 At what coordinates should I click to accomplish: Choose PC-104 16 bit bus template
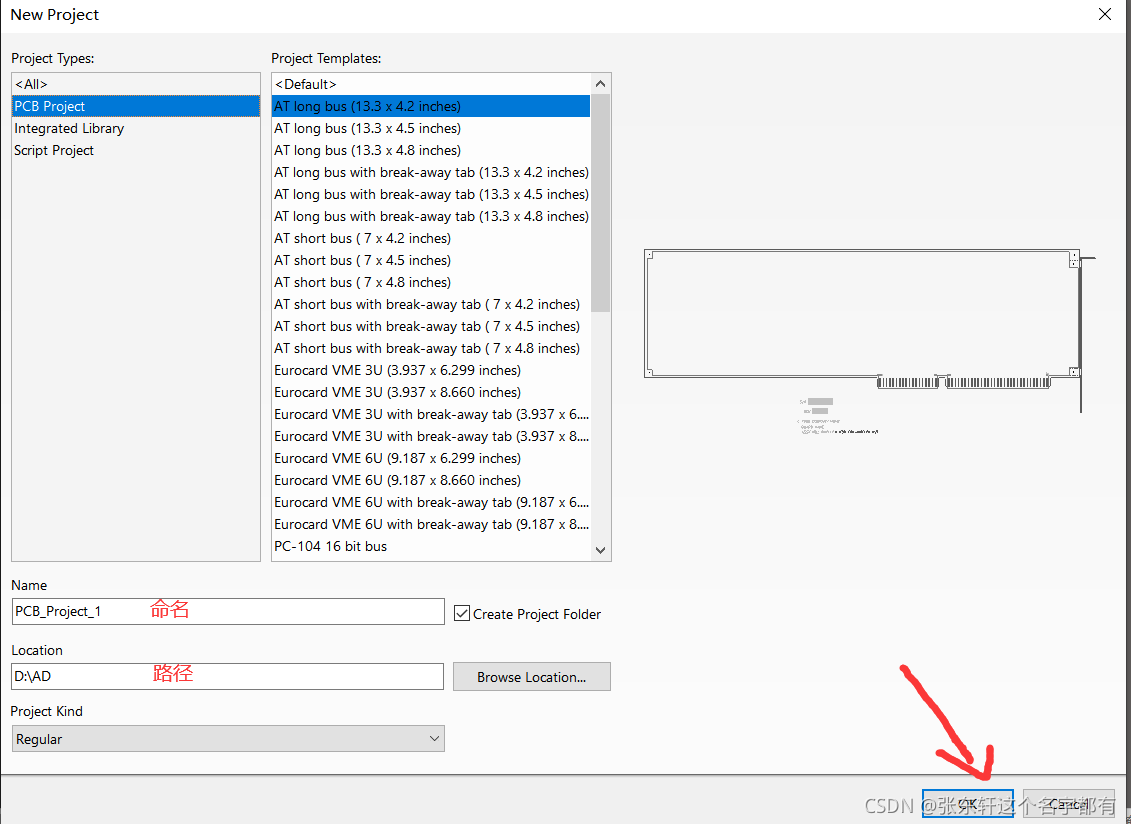(x=330, y=546)
